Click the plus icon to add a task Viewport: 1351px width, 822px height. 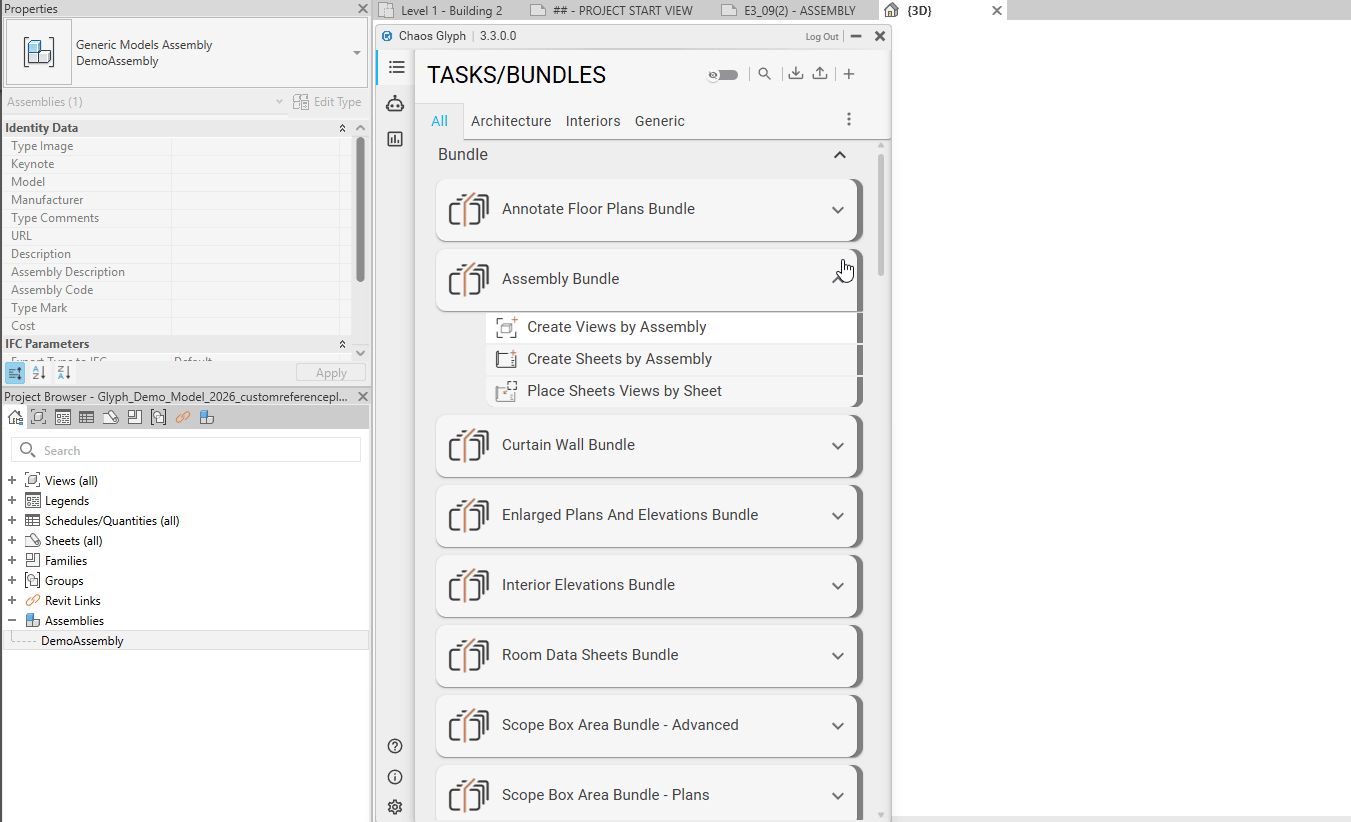point(848,74)
